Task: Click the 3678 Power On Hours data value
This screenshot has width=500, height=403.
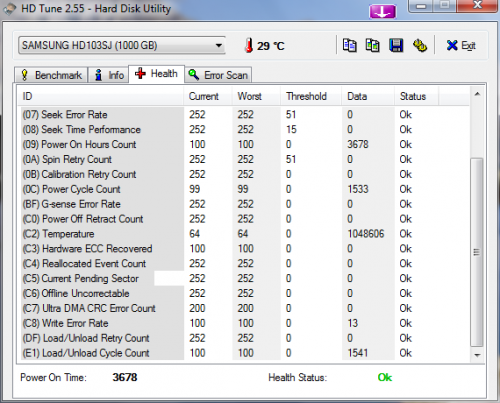Action: [358, 144]
